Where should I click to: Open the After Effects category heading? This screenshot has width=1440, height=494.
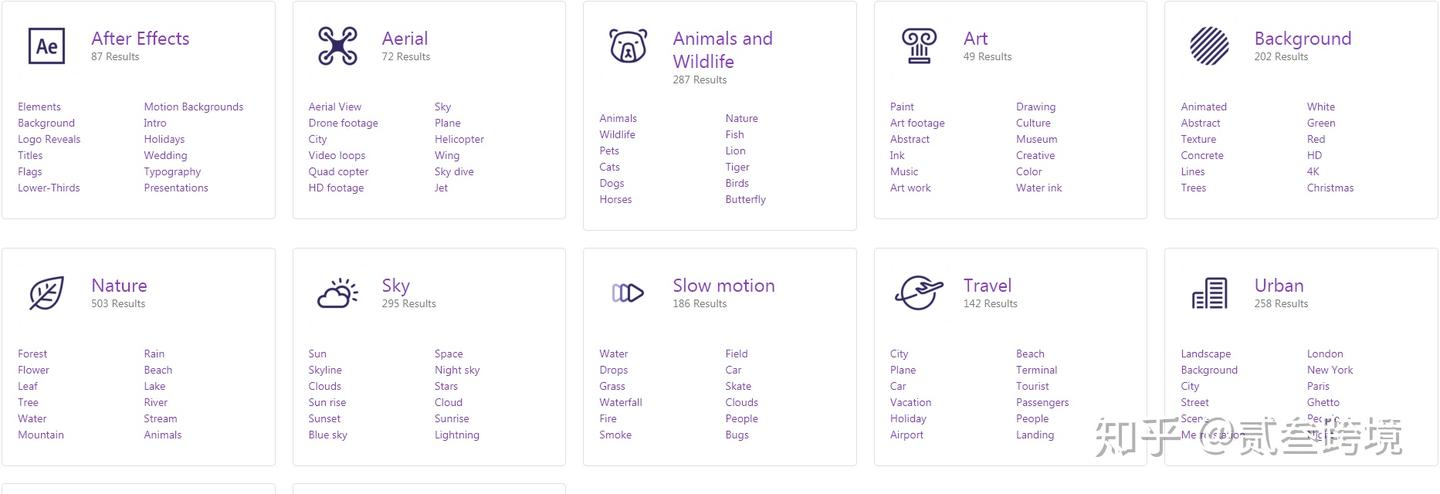[x=140, y=39]
